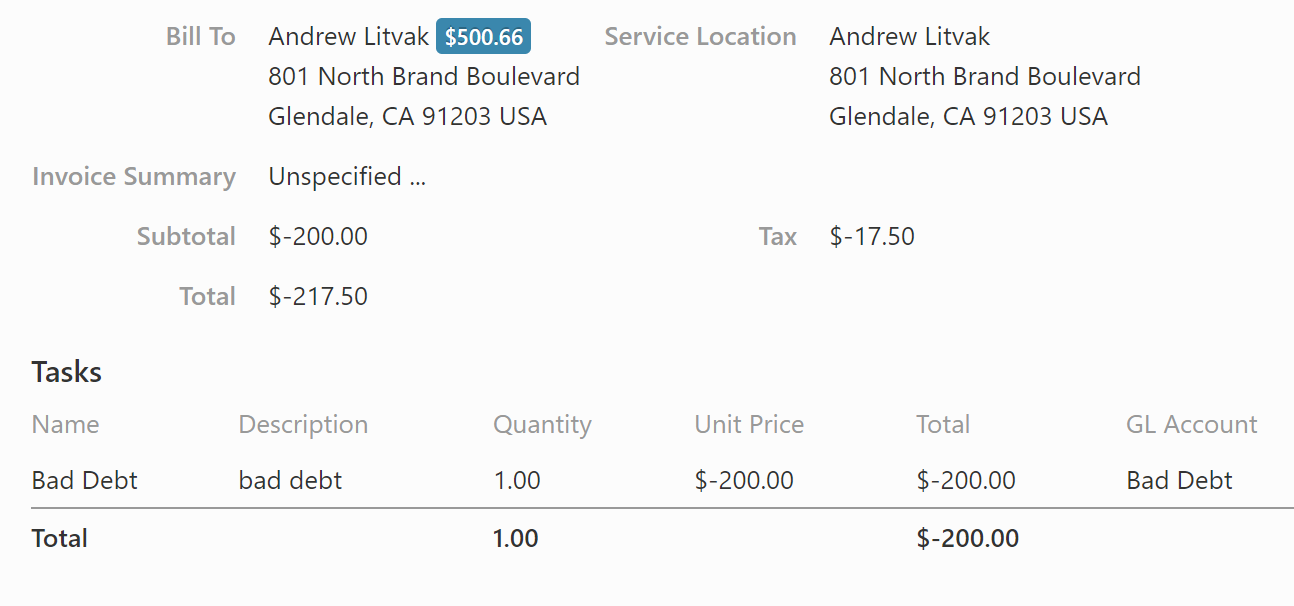Click the $500.66 balance badge
The image size is (1294, 606).
tap(483, 37)
